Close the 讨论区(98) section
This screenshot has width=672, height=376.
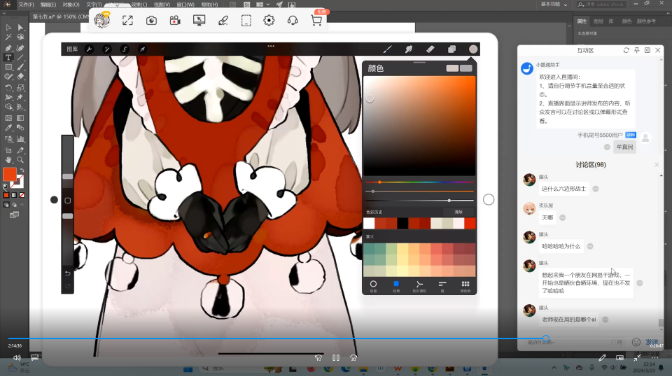(657, 165)
